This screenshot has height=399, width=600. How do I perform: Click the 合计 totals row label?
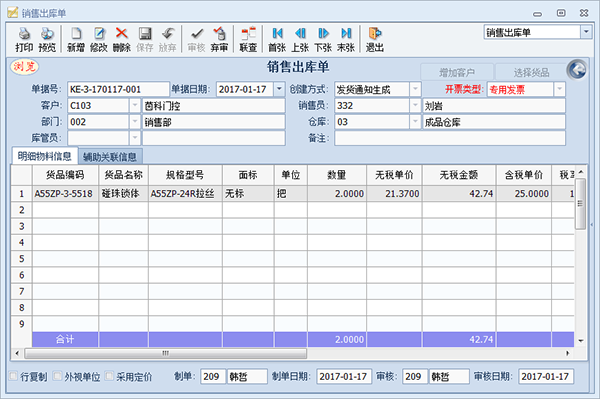tap(65, 339)
